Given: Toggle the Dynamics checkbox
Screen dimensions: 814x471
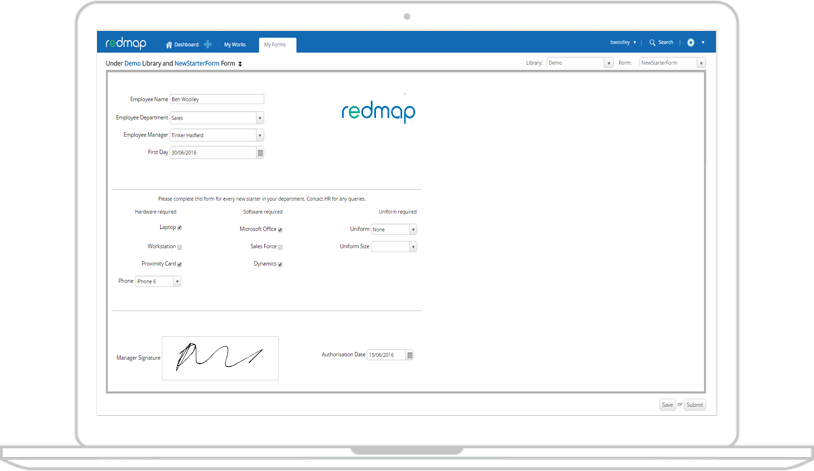Looking at the screenshot, I should [280, 264].
